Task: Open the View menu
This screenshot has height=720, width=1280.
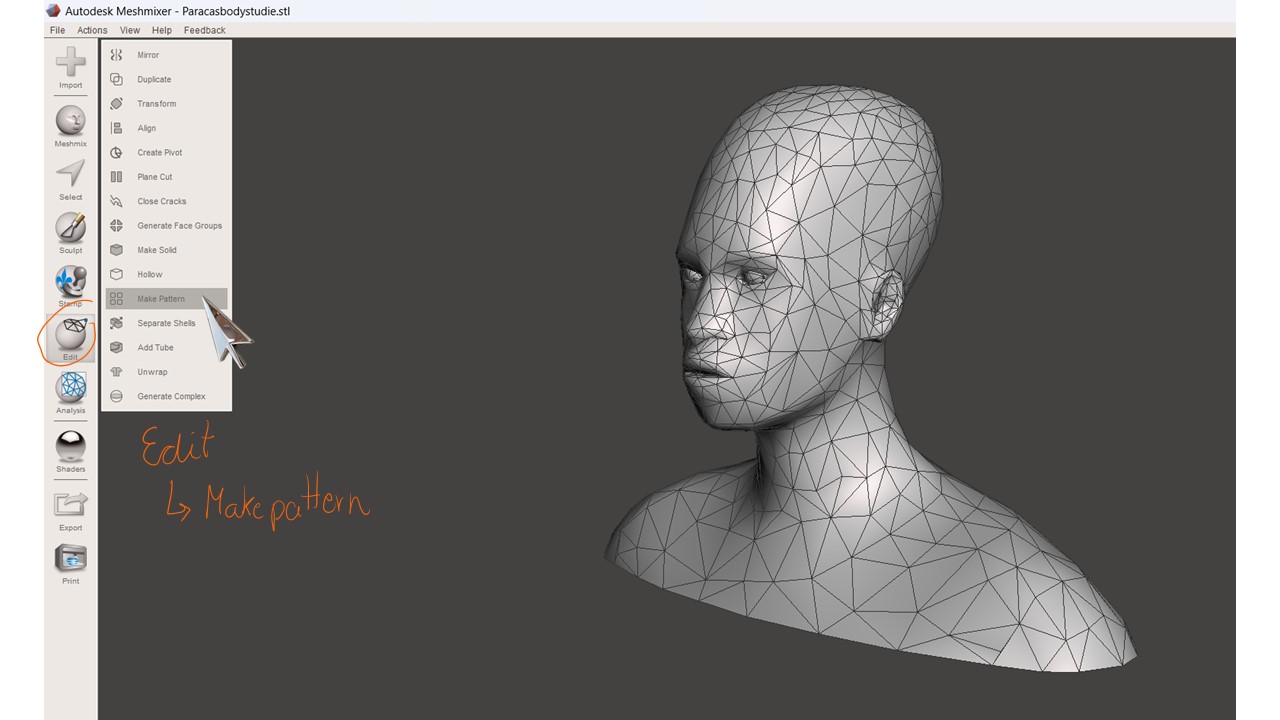Action: pos(130,30)
